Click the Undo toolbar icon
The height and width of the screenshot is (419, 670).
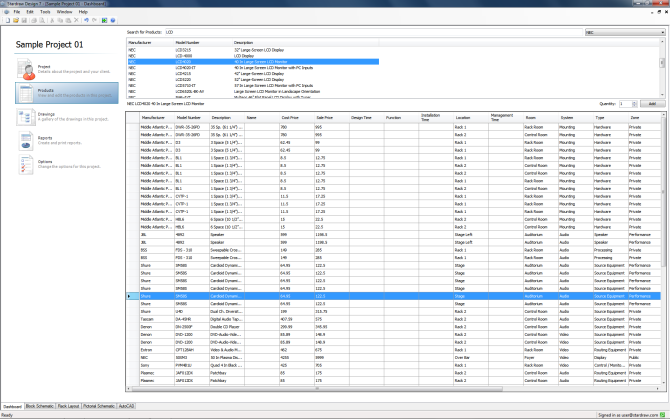pos(87,19)
